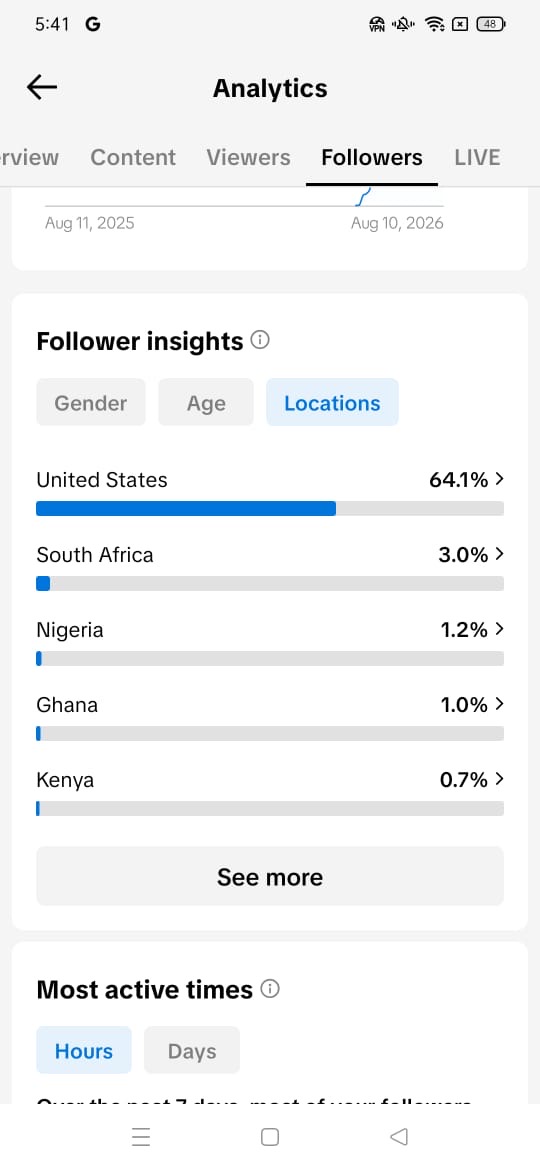Select the Age filter chip
The height and width of the screenshot is (1170, 540).
point(206,403)
